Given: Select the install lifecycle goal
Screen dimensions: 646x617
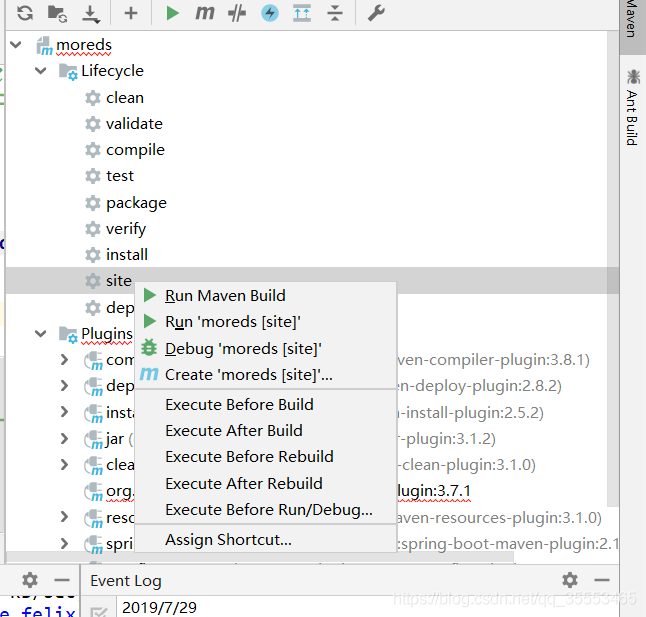Looking at the screenshot, I should click(x=127, y=255).
